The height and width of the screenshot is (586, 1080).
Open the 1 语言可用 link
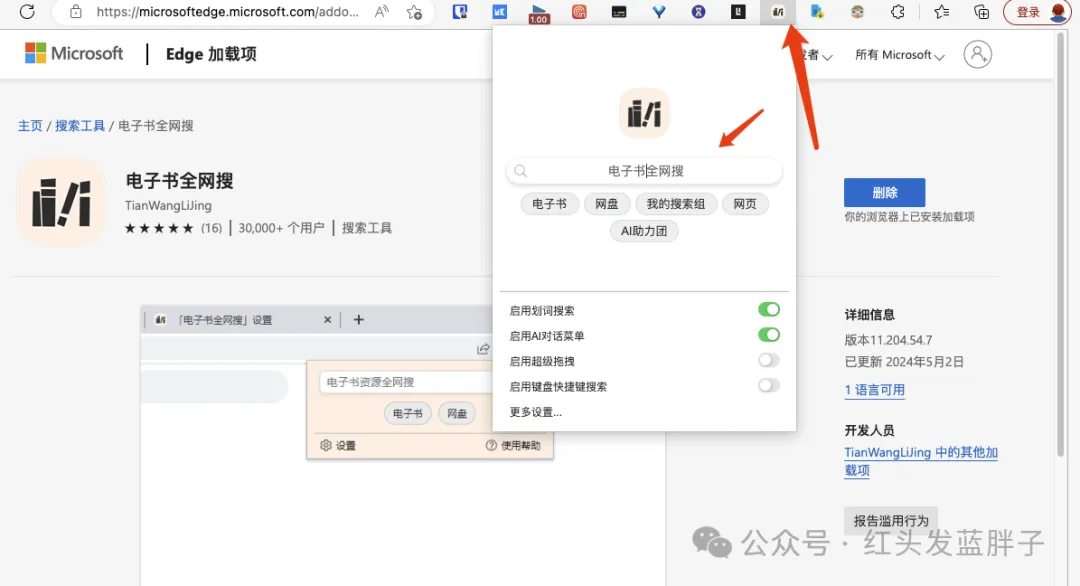point(875,390)
